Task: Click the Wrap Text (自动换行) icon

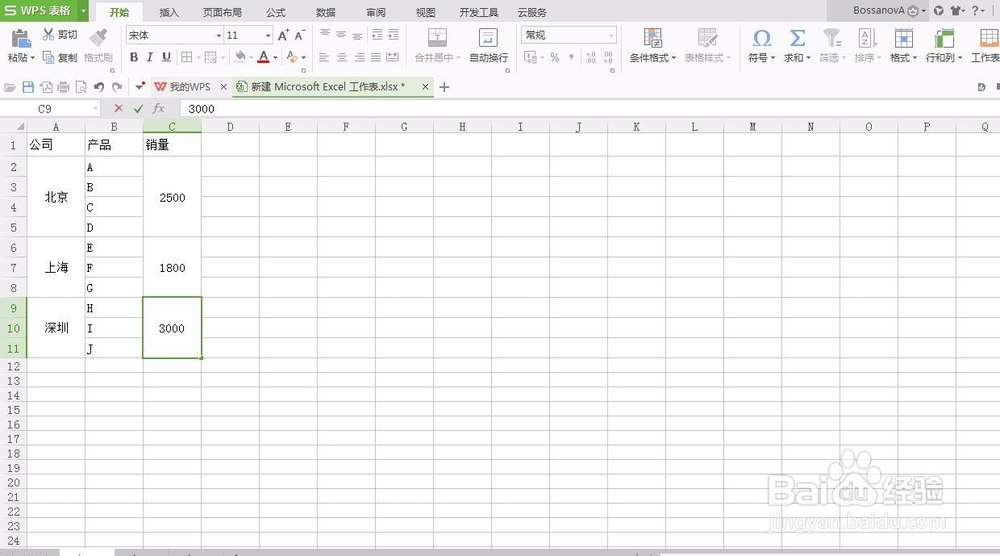Action: coord(489,38)
